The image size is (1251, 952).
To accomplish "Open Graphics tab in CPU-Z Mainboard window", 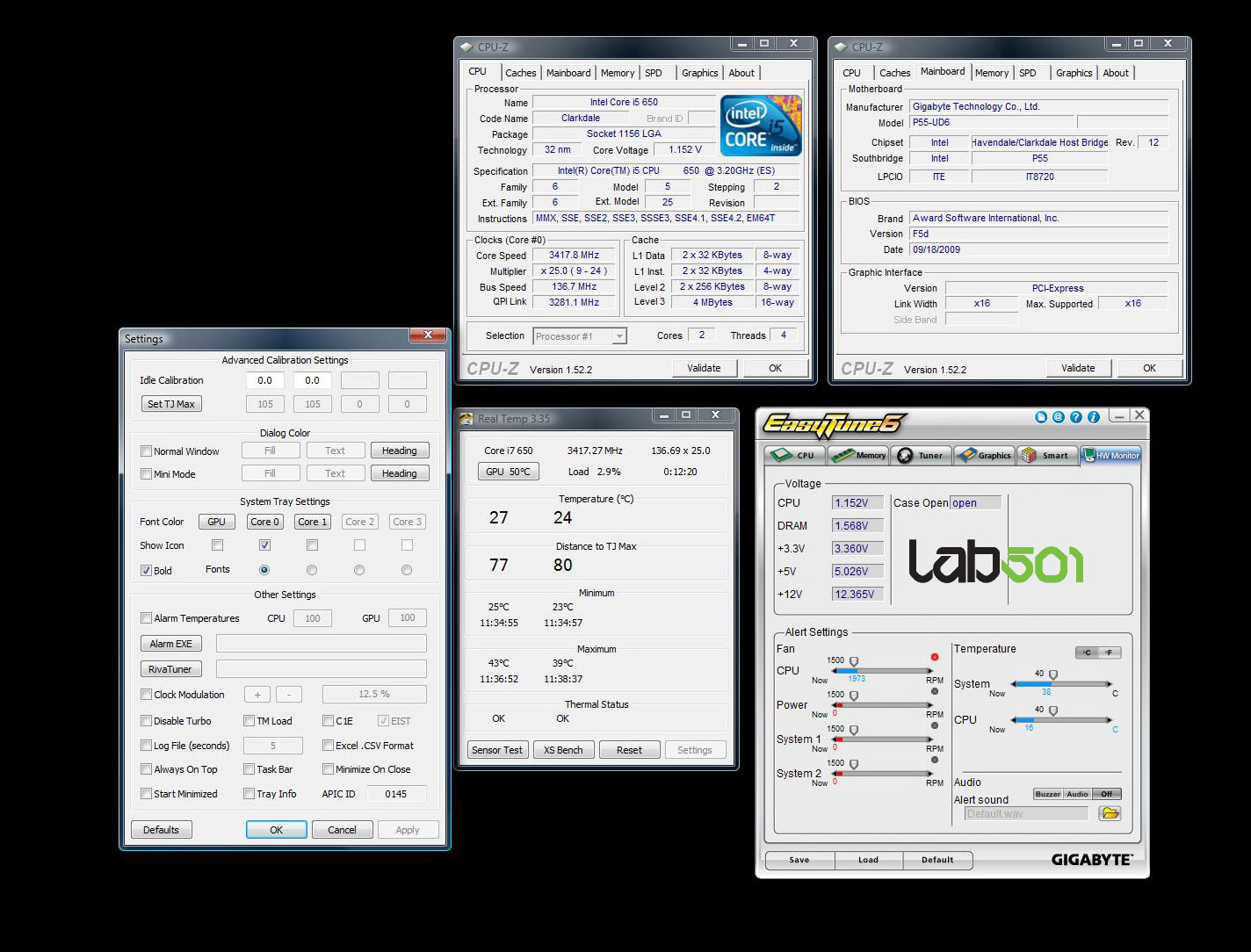I will (x=1074, y=73).
